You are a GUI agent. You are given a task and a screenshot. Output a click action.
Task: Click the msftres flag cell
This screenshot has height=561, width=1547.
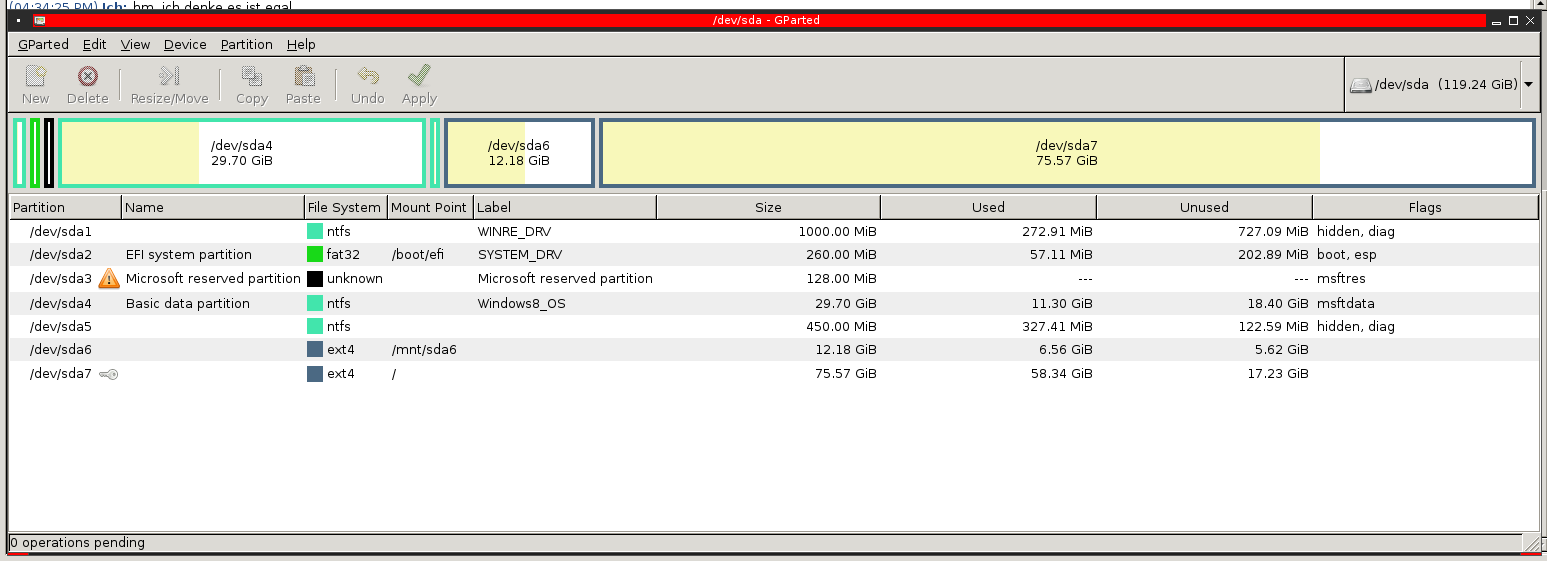(1339, 279)
